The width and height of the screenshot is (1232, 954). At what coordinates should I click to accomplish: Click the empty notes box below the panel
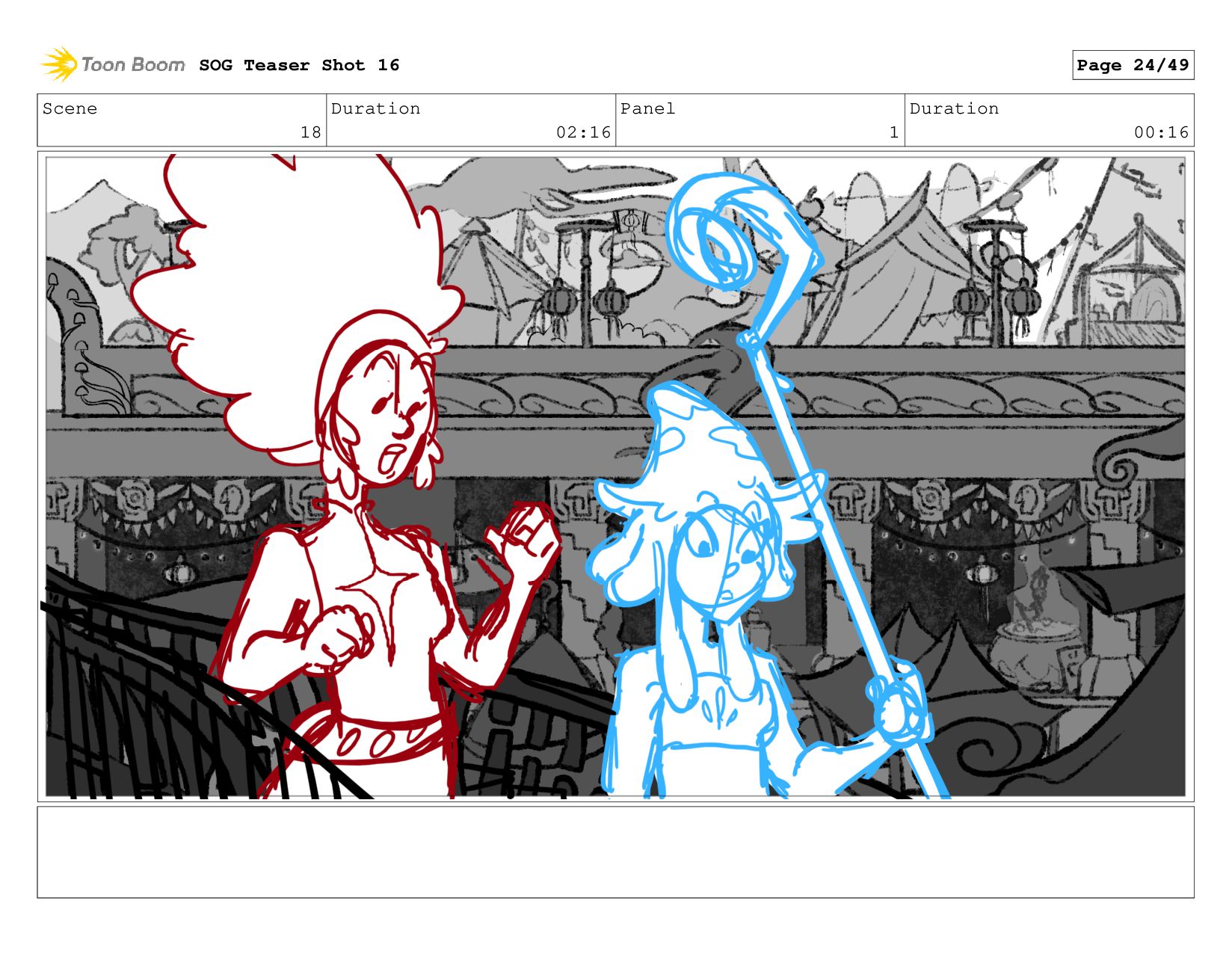[615, 852]
